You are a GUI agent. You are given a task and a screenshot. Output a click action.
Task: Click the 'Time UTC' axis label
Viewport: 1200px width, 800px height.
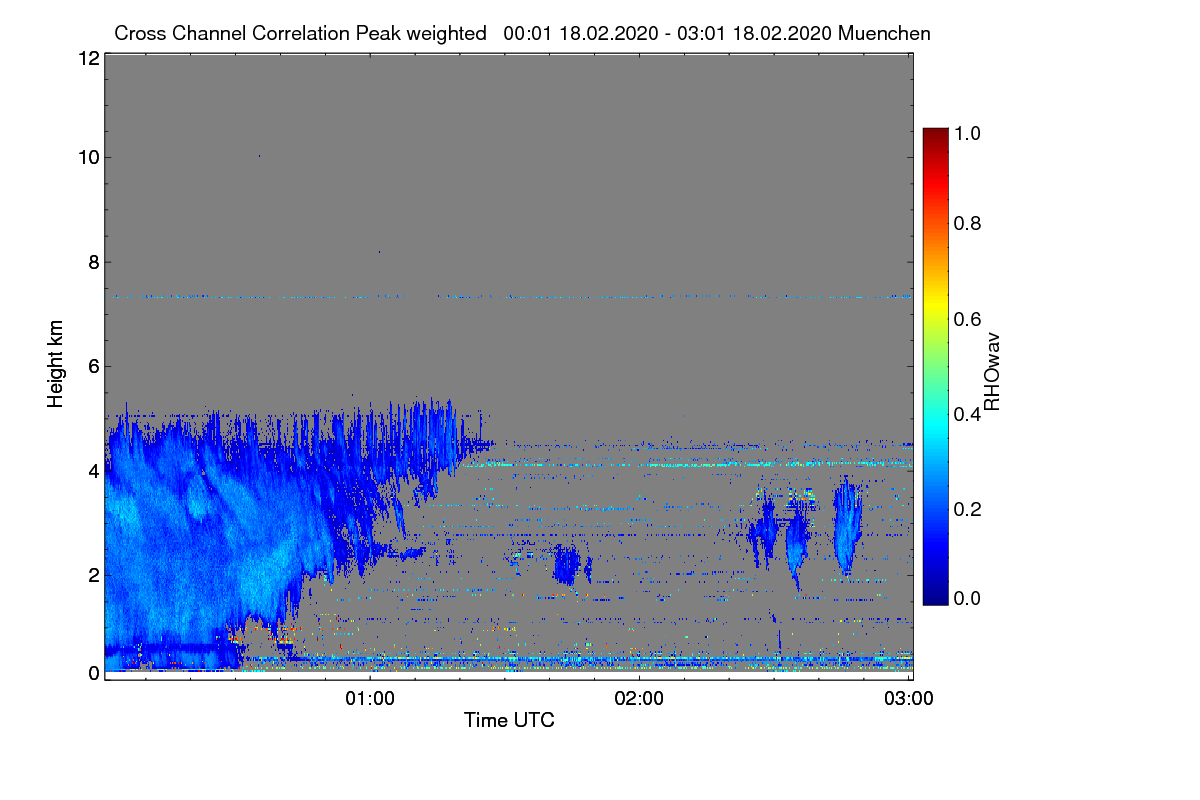pos(509,719)
